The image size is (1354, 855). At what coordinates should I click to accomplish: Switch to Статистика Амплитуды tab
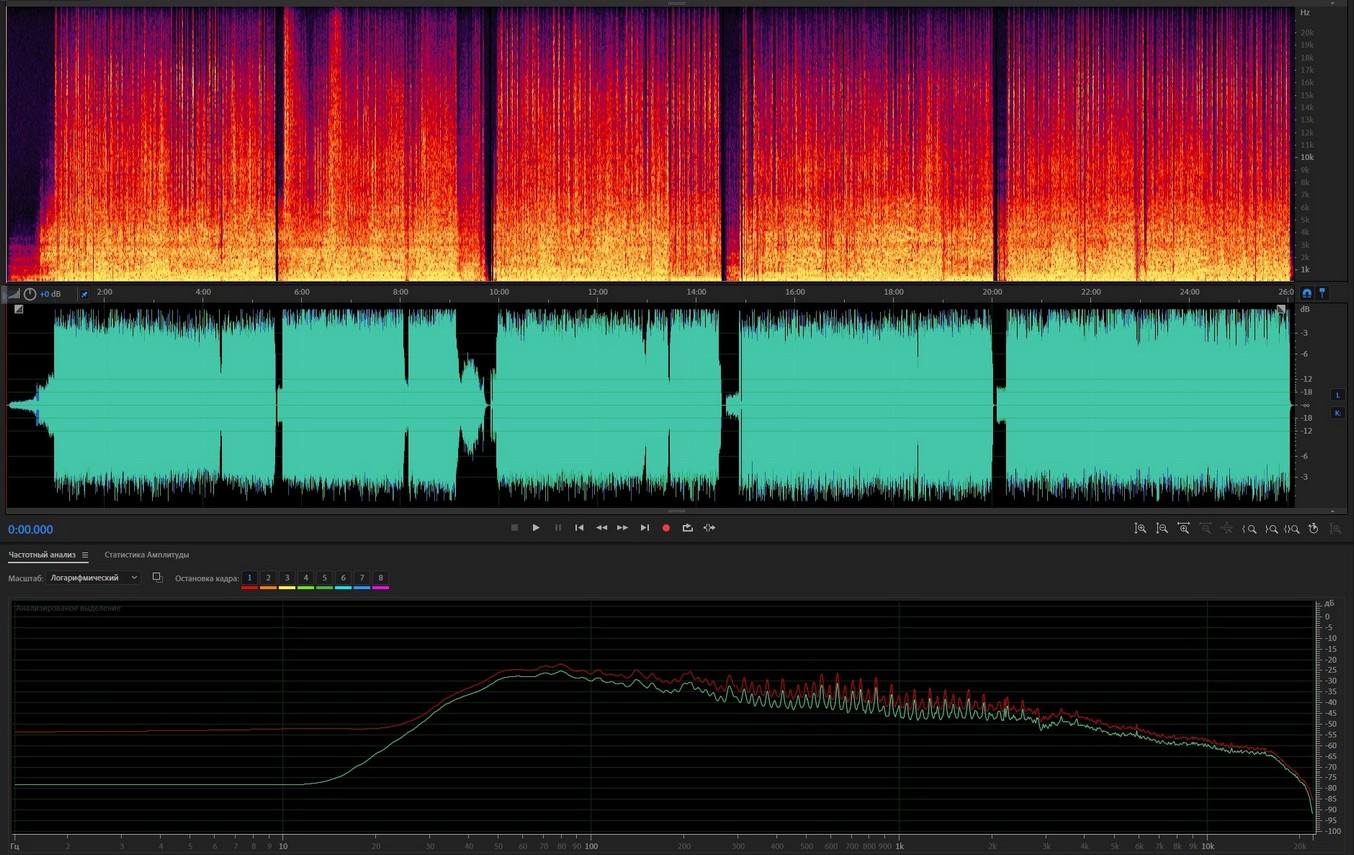coord(146,555)
